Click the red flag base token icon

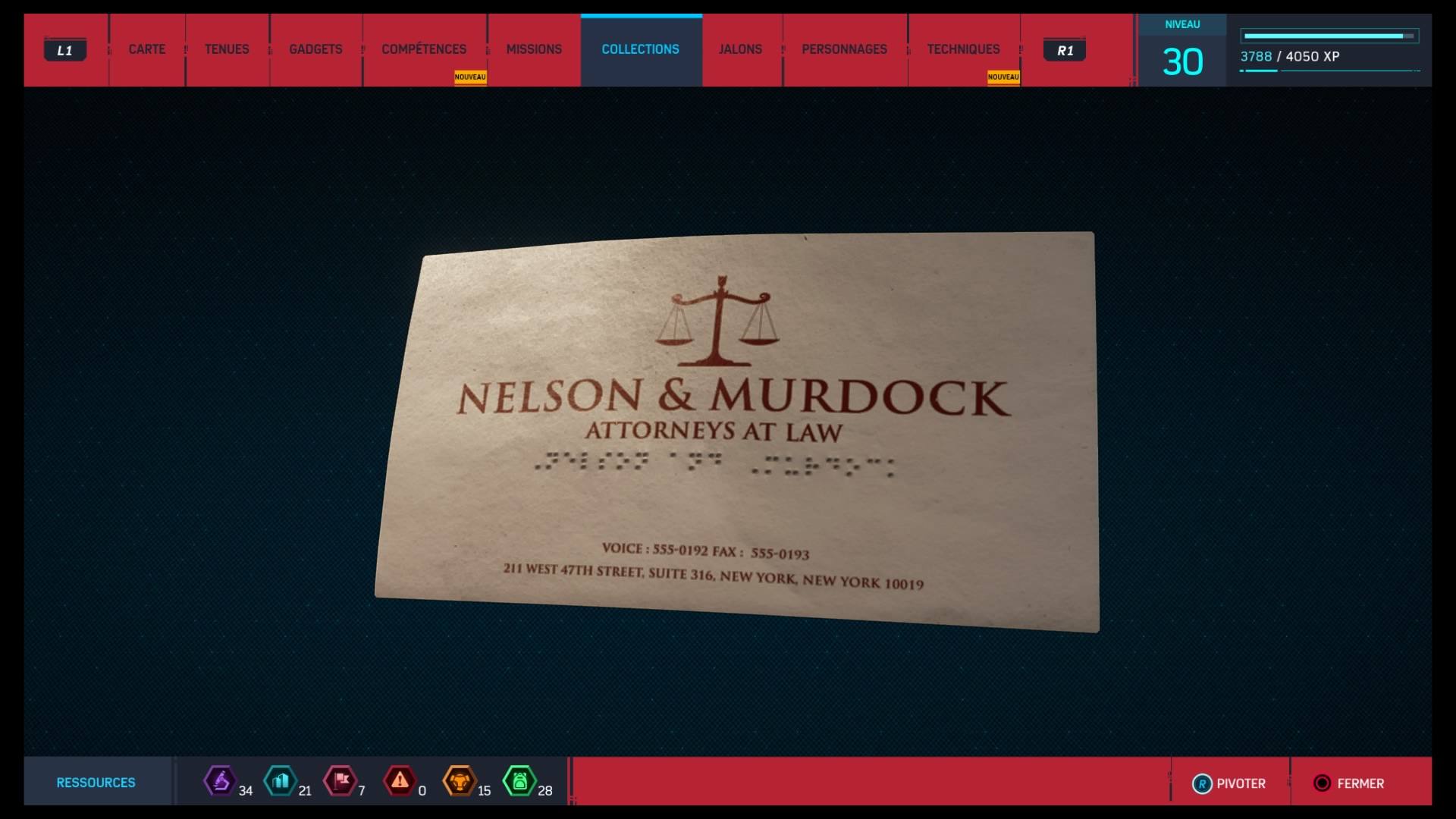pyautogui.click(x=340, y=780)
